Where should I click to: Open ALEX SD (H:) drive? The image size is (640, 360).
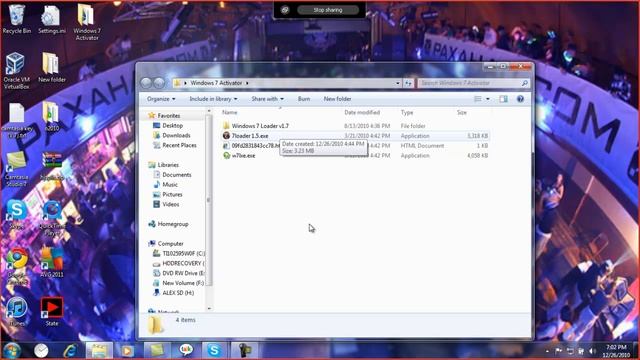[178, 293]
